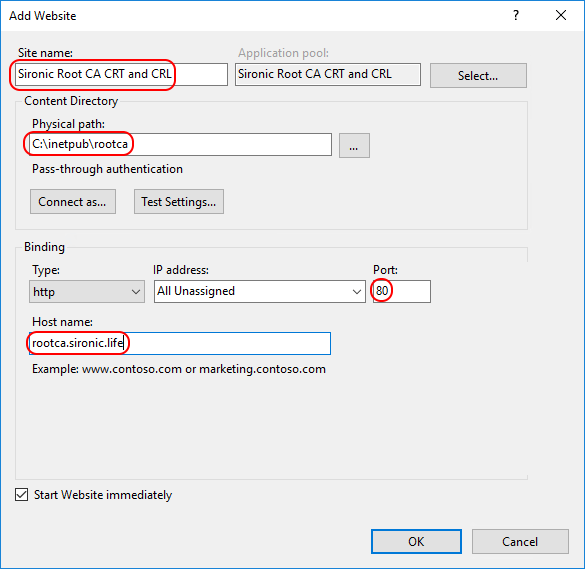Close the Add Website dialog

click(x=560, y=15)
